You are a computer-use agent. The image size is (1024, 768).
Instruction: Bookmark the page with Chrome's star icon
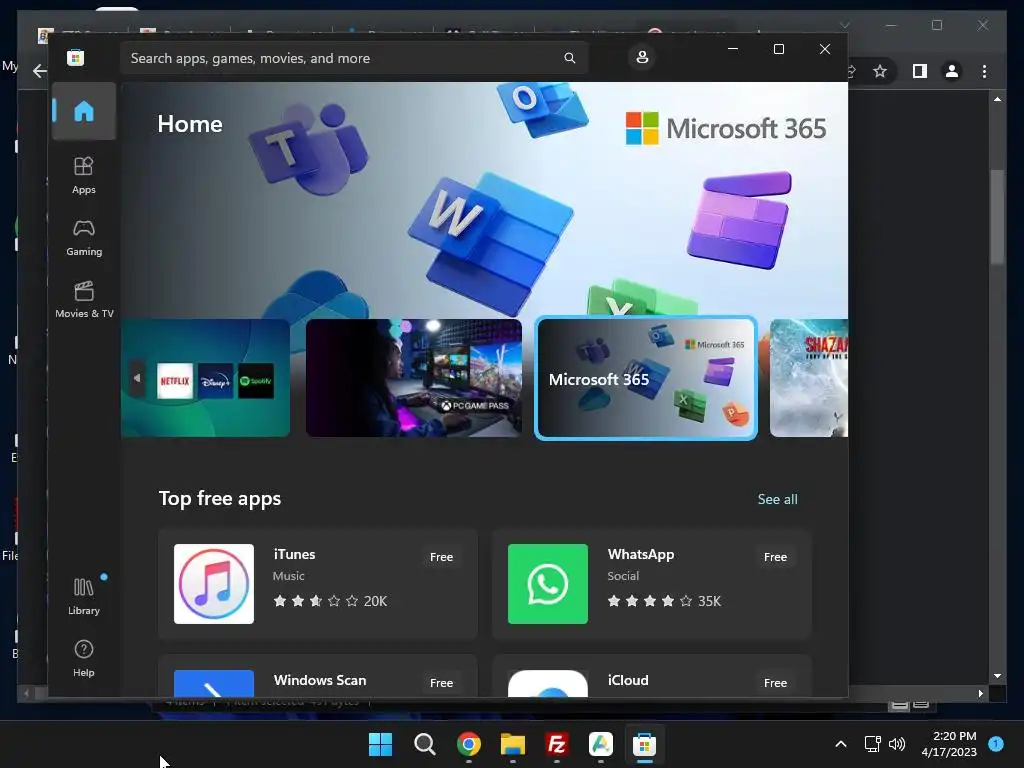tap(880, 71)
